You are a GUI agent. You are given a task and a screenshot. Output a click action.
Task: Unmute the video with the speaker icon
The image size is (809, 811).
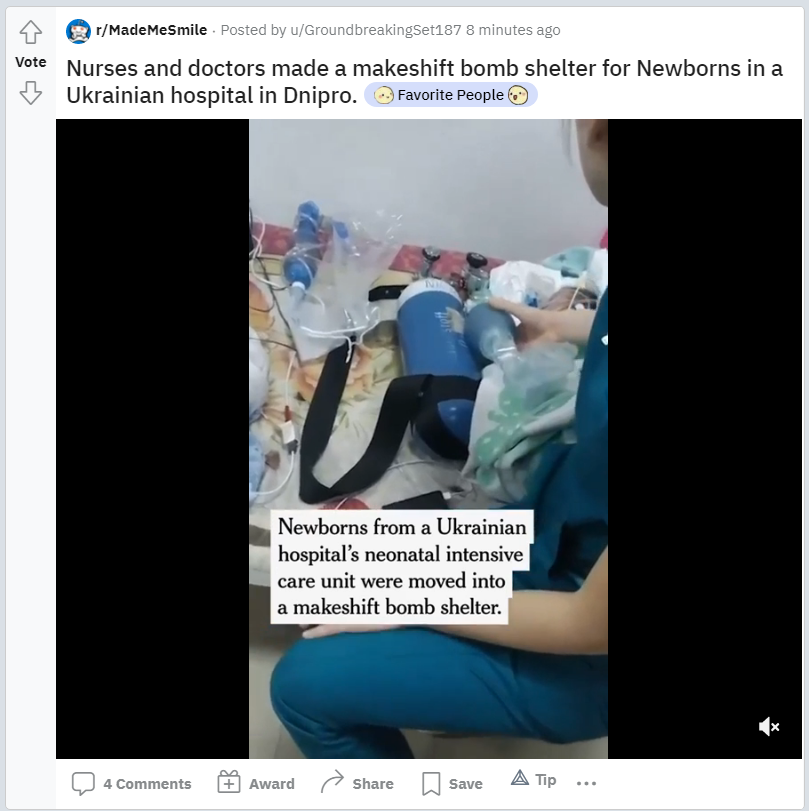769,727
